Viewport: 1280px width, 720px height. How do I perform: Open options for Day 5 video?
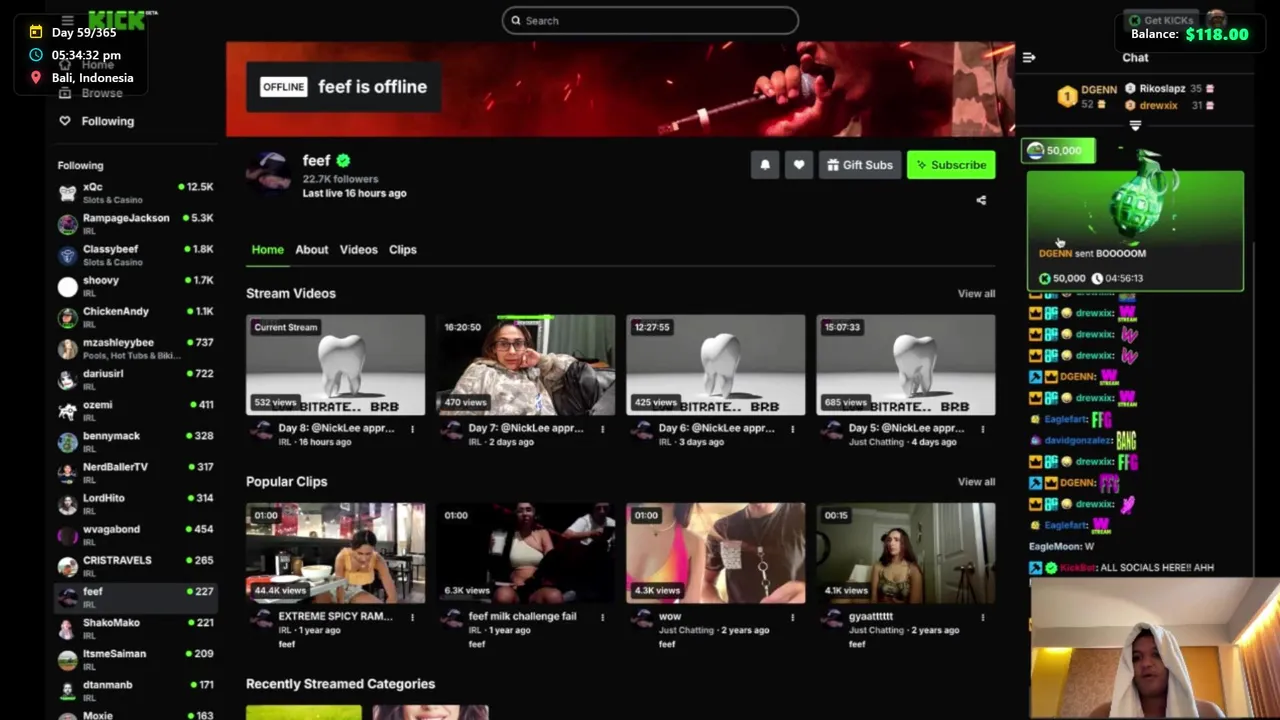click(982, 429)
